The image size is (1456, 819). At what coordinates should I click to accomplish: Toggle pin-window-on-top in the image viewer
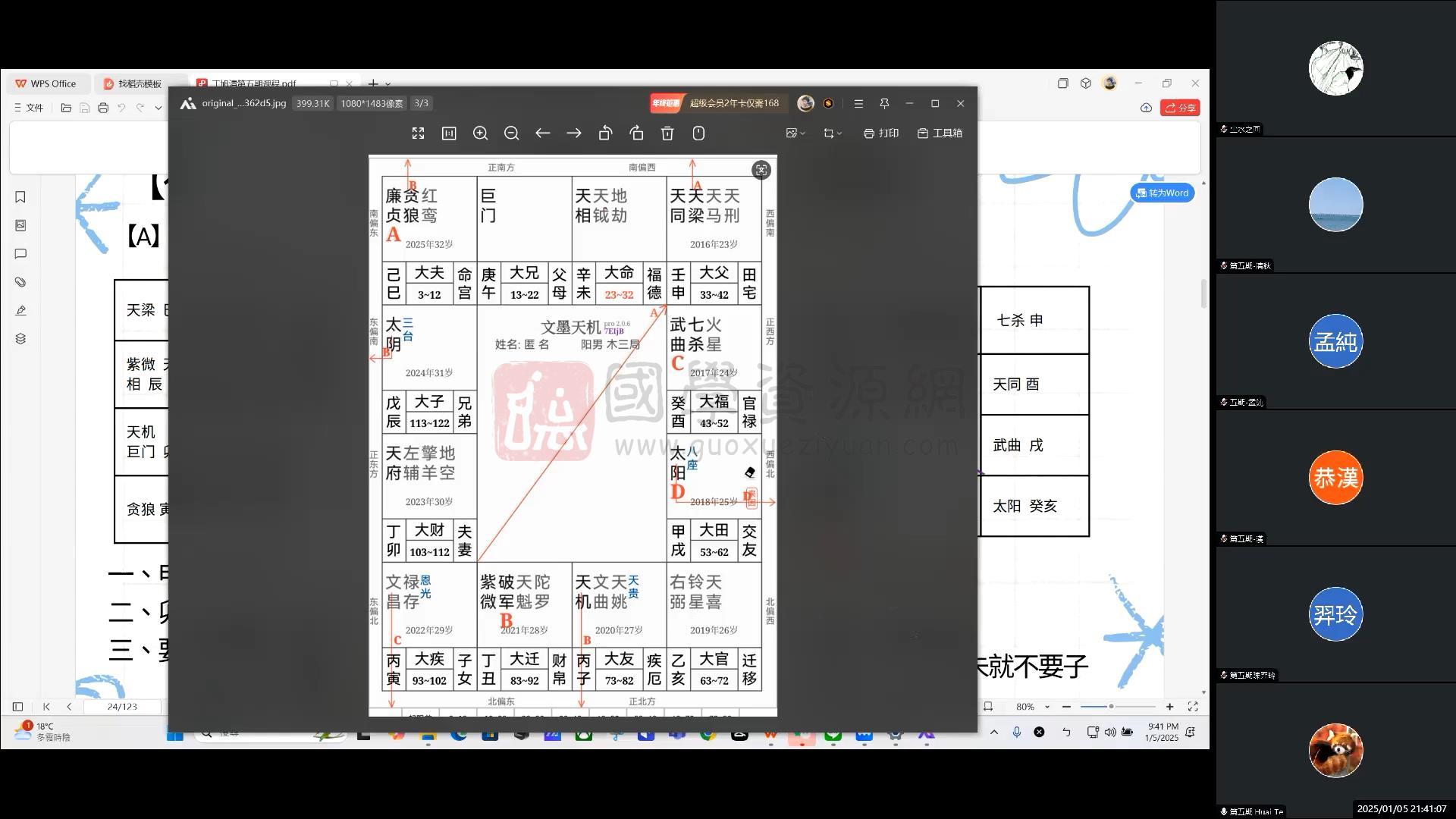[884, 103]
